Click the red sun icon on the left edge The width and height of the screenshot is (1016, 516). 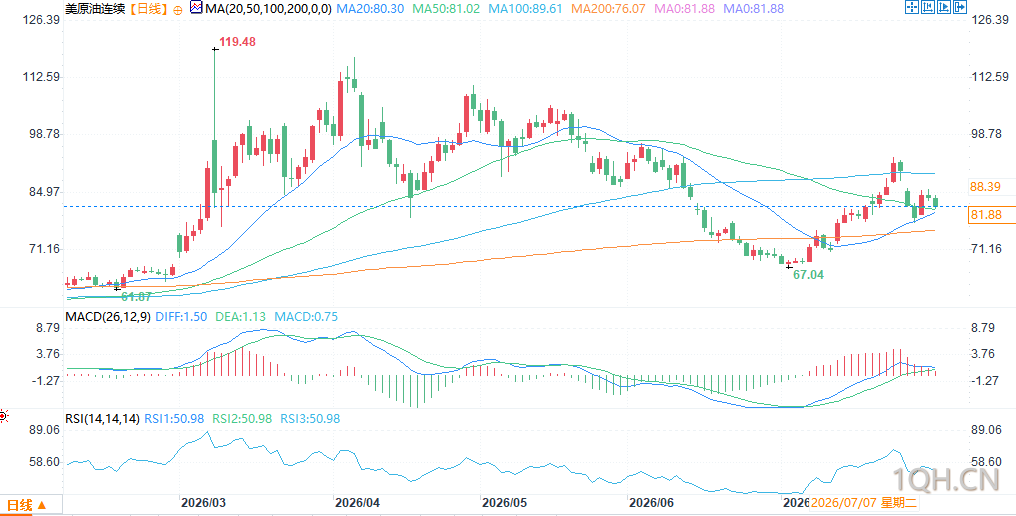click(x=3, y=416)
